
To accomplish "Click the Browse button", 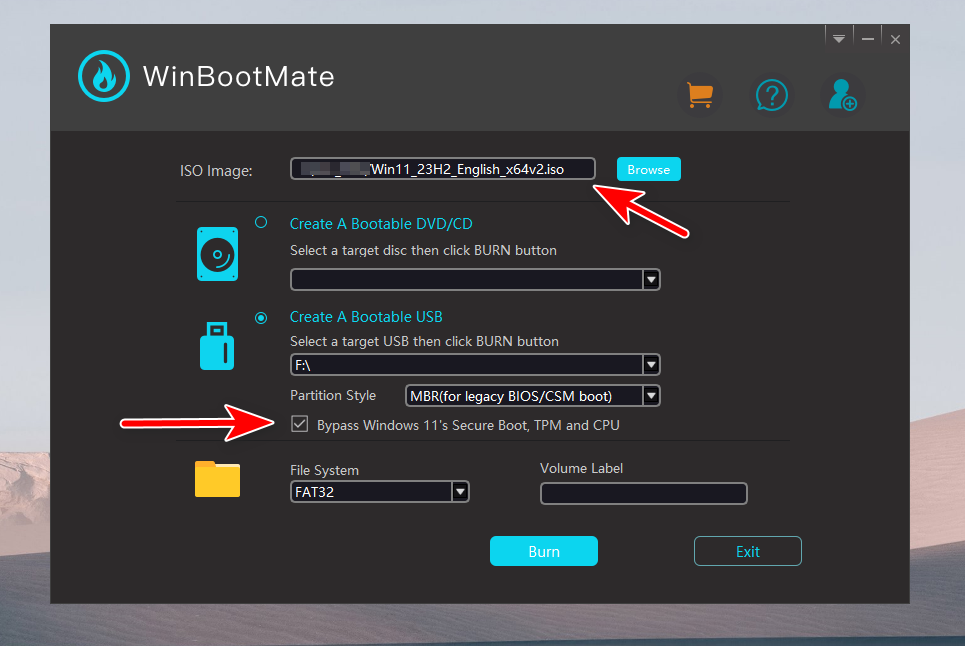I will 649,169.
